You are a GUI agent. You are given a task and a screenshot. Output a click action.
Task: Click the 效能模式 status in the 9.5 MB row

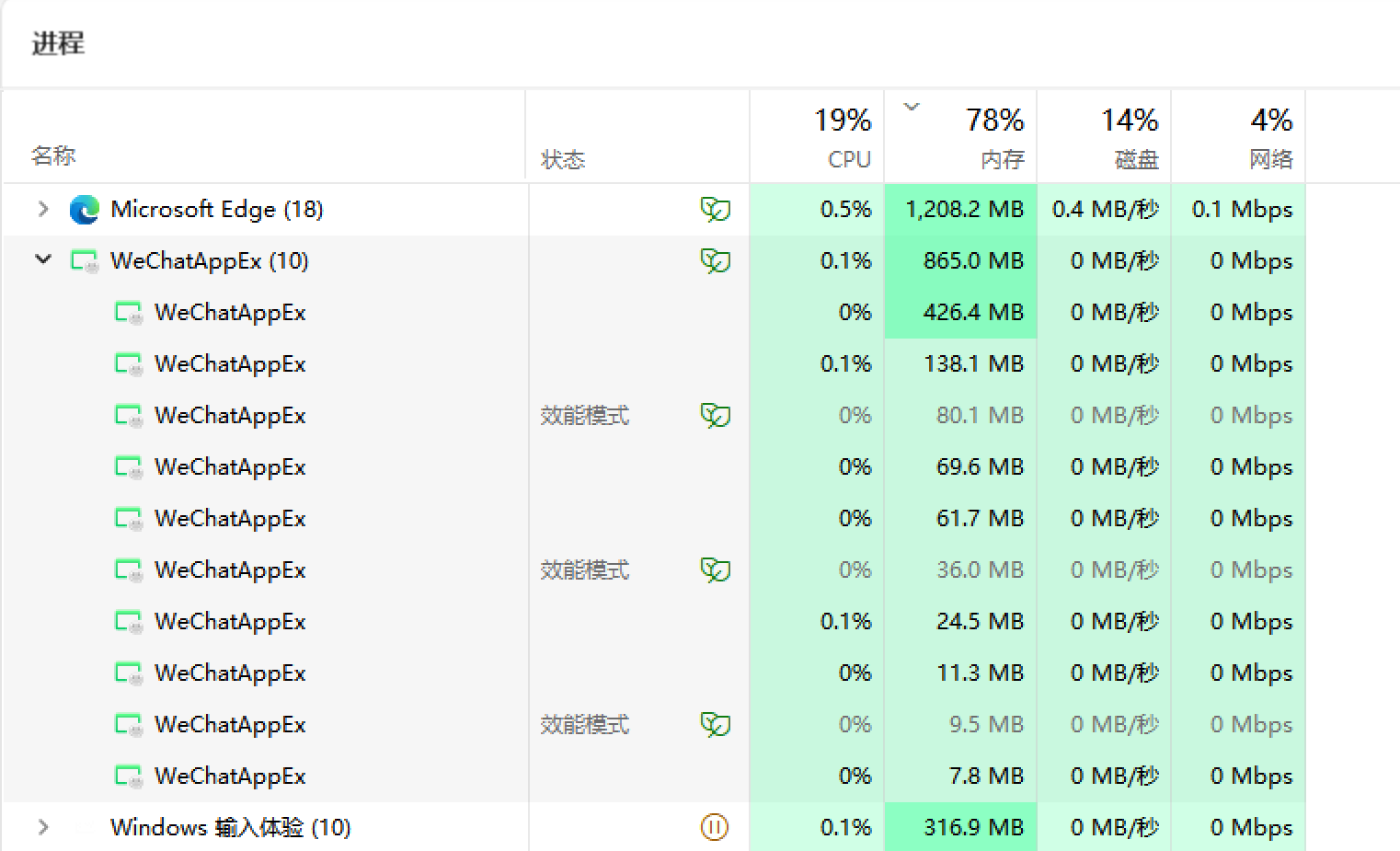(585, 725)
